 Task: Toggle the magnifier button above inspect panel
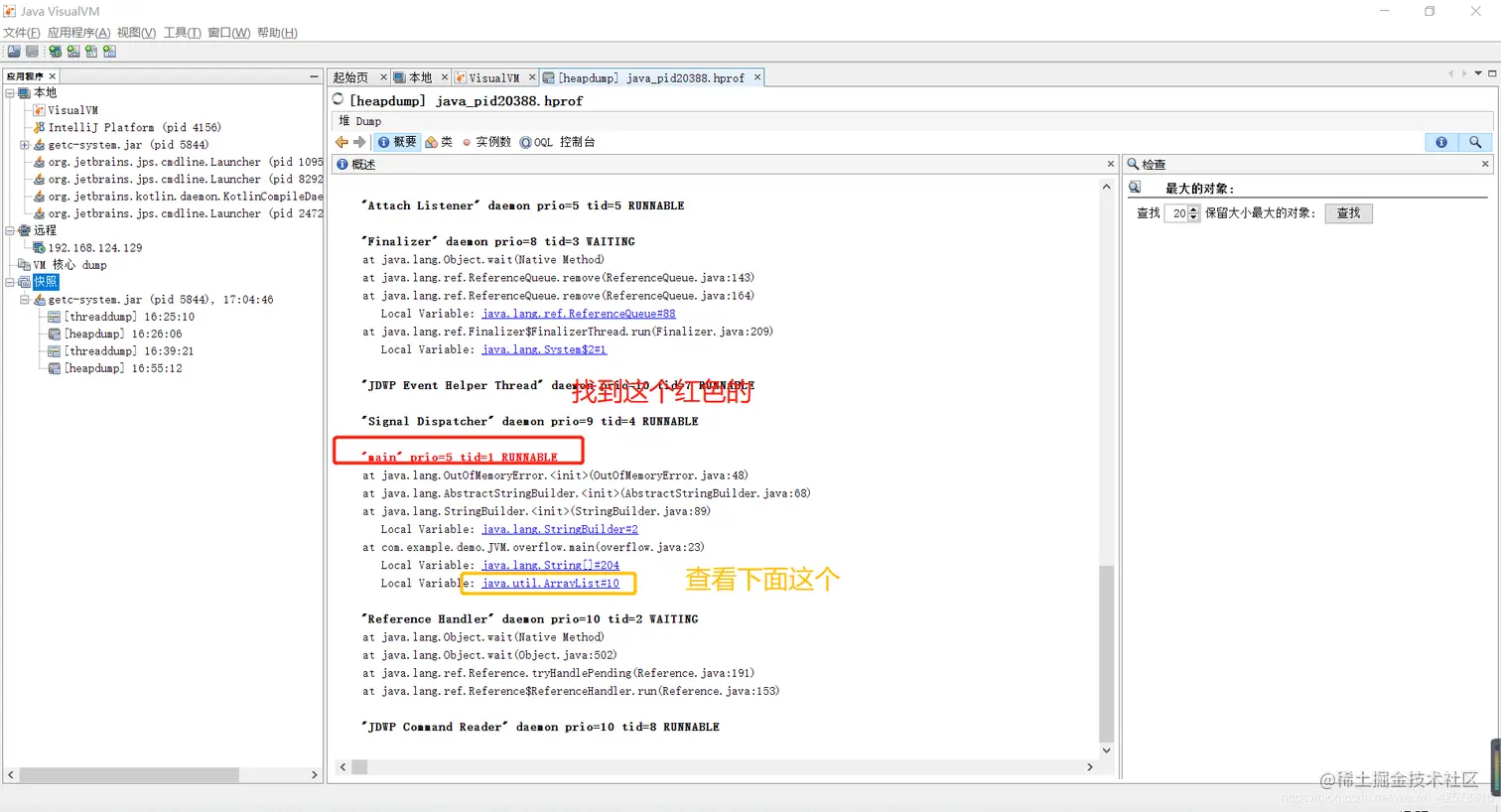[x=1475, y=142]
